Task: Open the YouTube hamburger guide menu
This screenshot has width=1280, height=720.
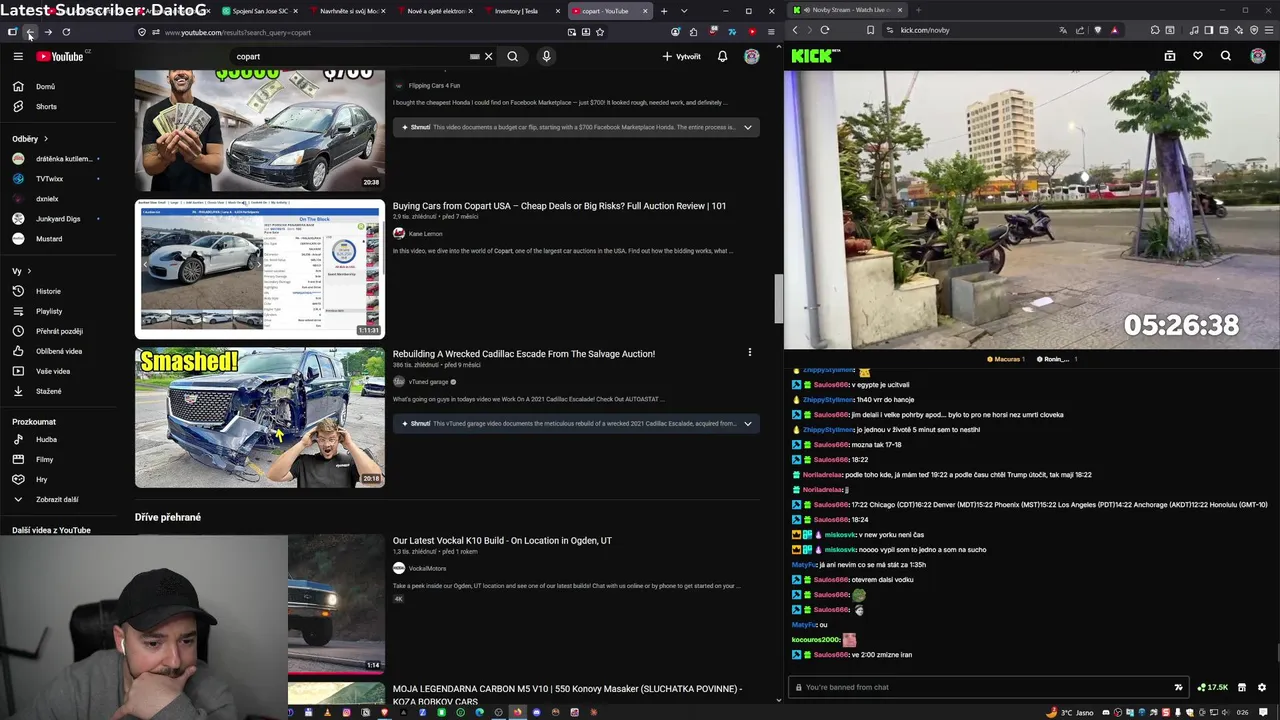Action: point(18,56)
